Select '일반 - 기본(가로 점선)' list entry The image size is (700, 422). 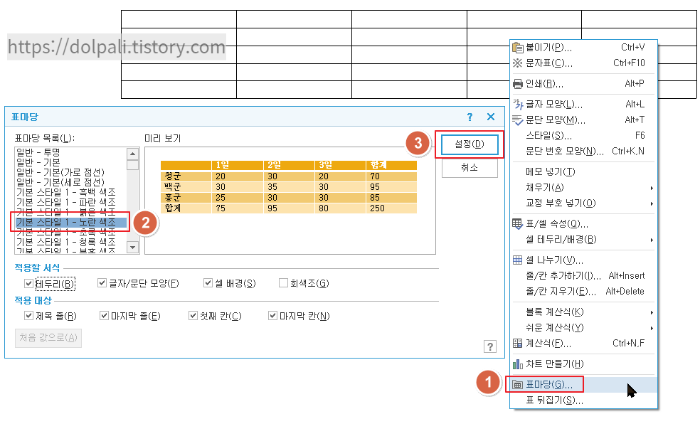pyautogui.click(x=60, y=172)
